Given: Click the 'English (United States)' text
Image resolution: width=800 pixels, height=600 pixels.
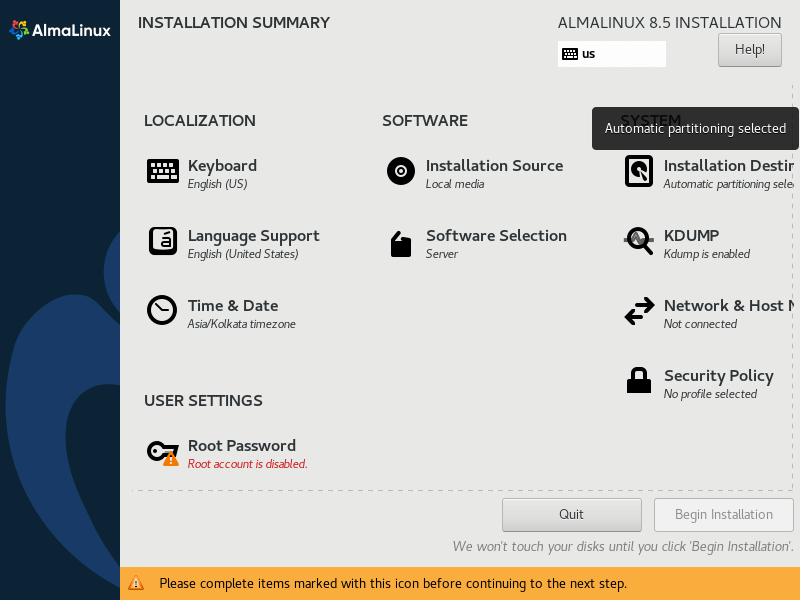Looking at the screenshot, I should (243, 254).
